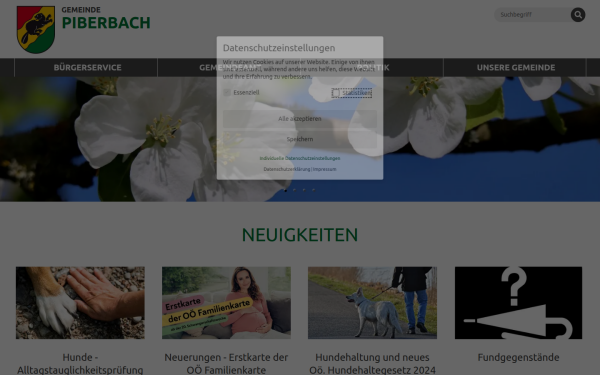Open Neuerungen - Erstkarte der OÖ Familienkarte title
The width and height of the screenshot is (600, 375).
pyautogui.click(x=226, y=364)
